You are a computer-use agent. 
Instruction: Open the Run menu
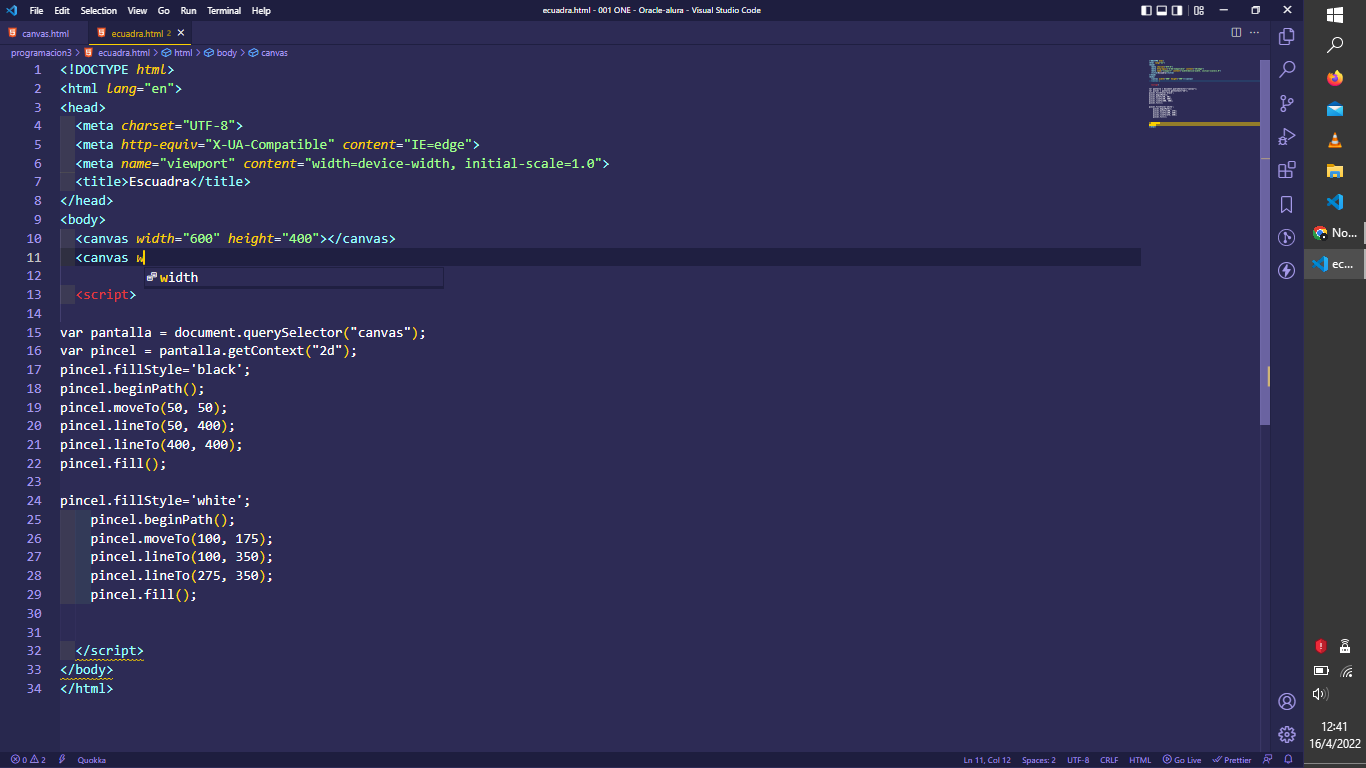tap(188, 10)
